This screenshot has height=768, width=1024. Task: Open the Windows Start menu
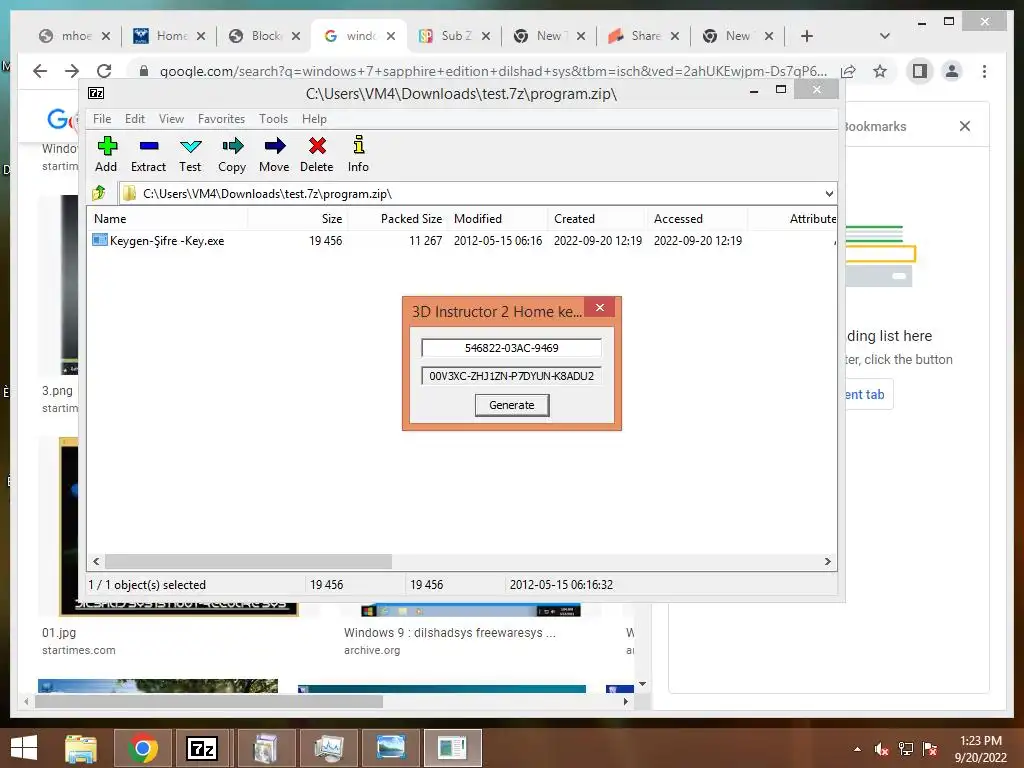coord(24,748)
